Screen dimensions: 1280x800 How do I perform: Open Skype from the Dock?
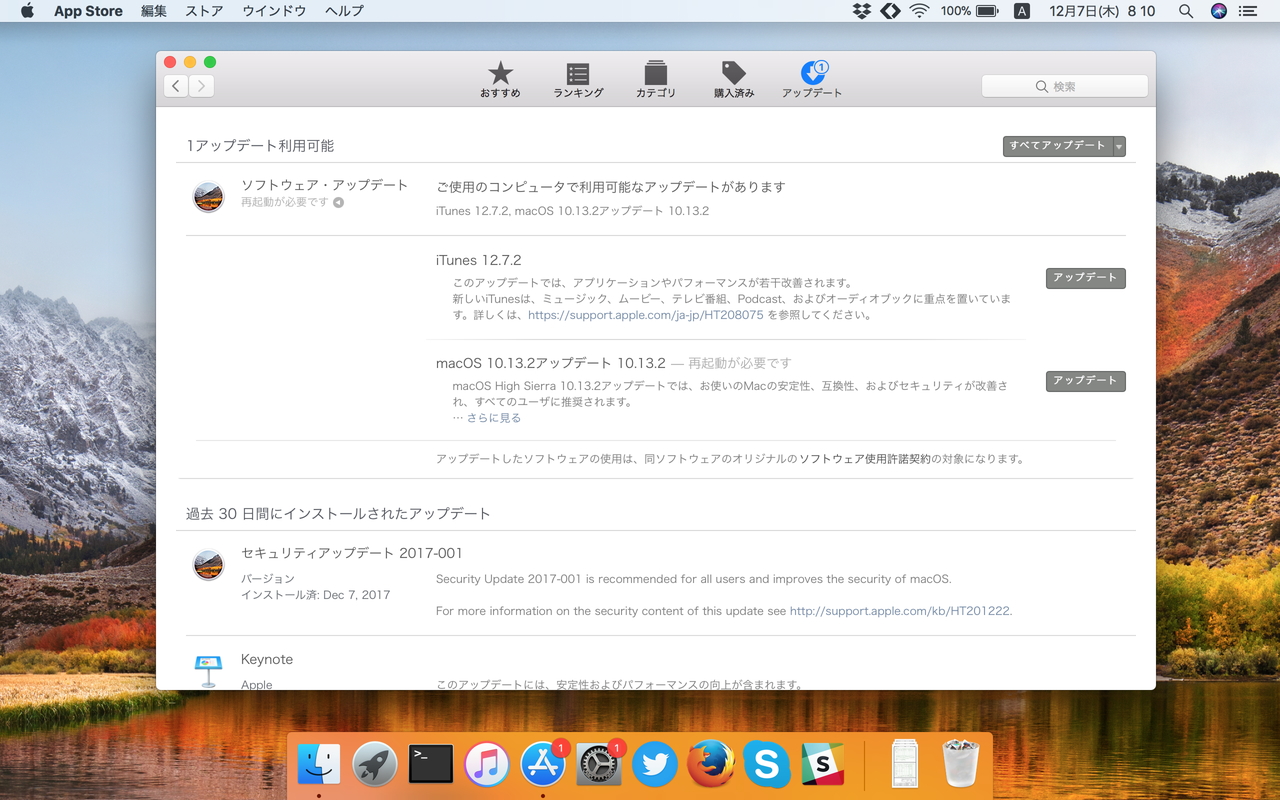click(767, 765)
